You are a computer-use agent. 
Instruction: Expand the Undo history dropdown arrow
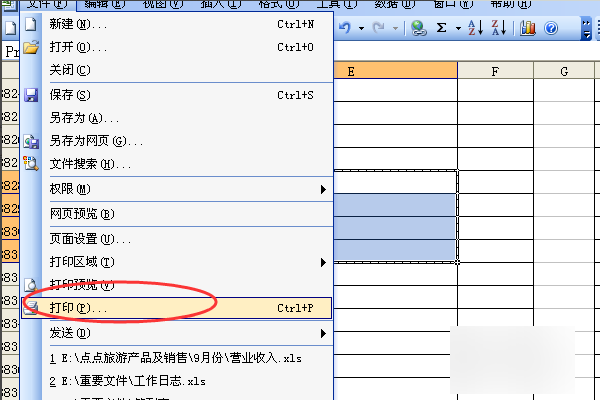tap(361, 28)
